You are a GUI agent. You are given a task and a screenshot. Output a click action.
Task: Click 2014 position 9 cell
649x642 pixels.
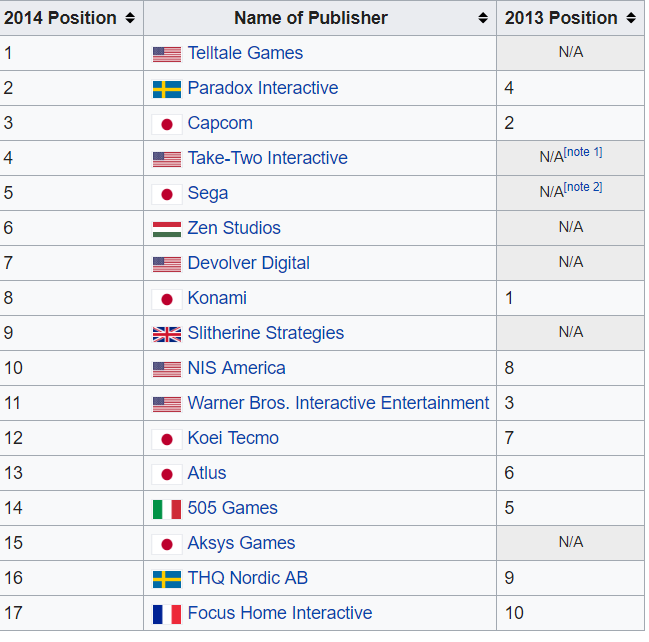(x=71, y=333)
